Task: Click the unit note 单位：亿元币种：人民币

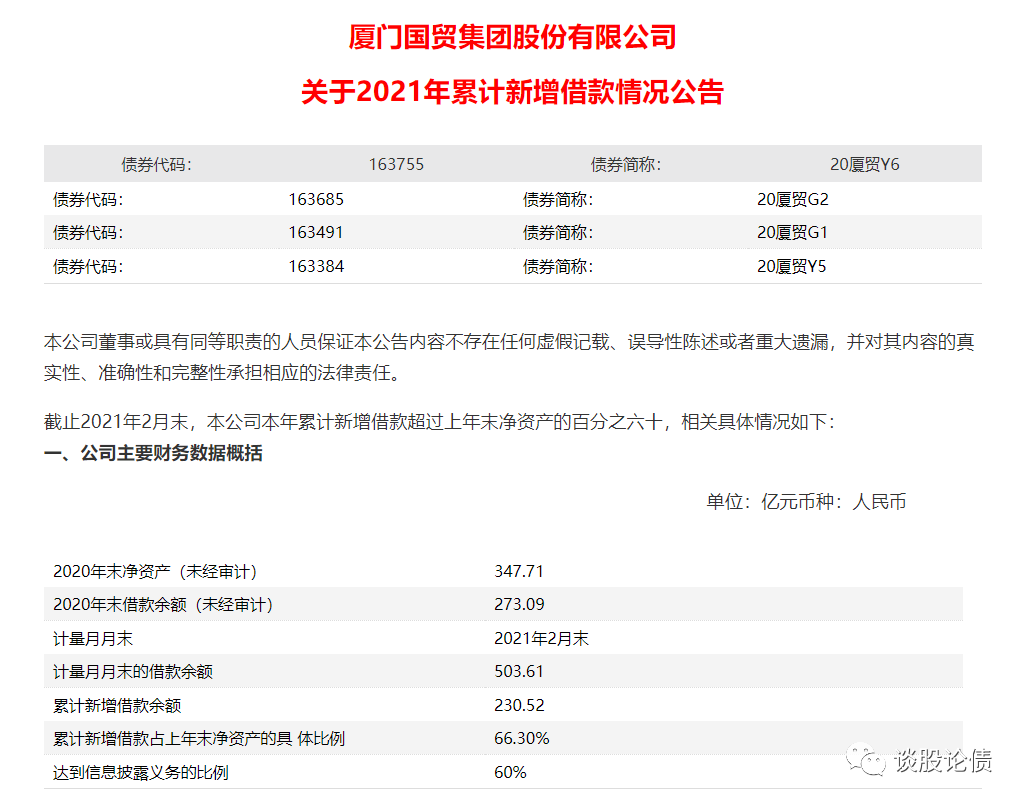Action: (806, 502)
